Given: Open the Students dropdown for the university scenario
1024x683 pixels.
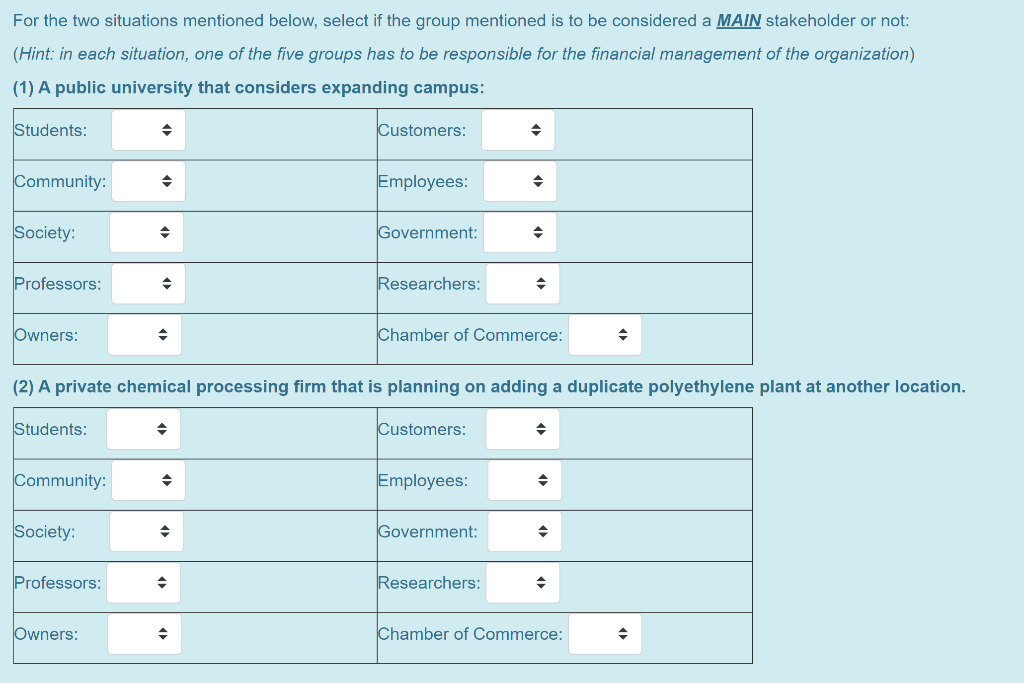Looking at the screenshot, I should pyautogui.click(x=148, y=130).
